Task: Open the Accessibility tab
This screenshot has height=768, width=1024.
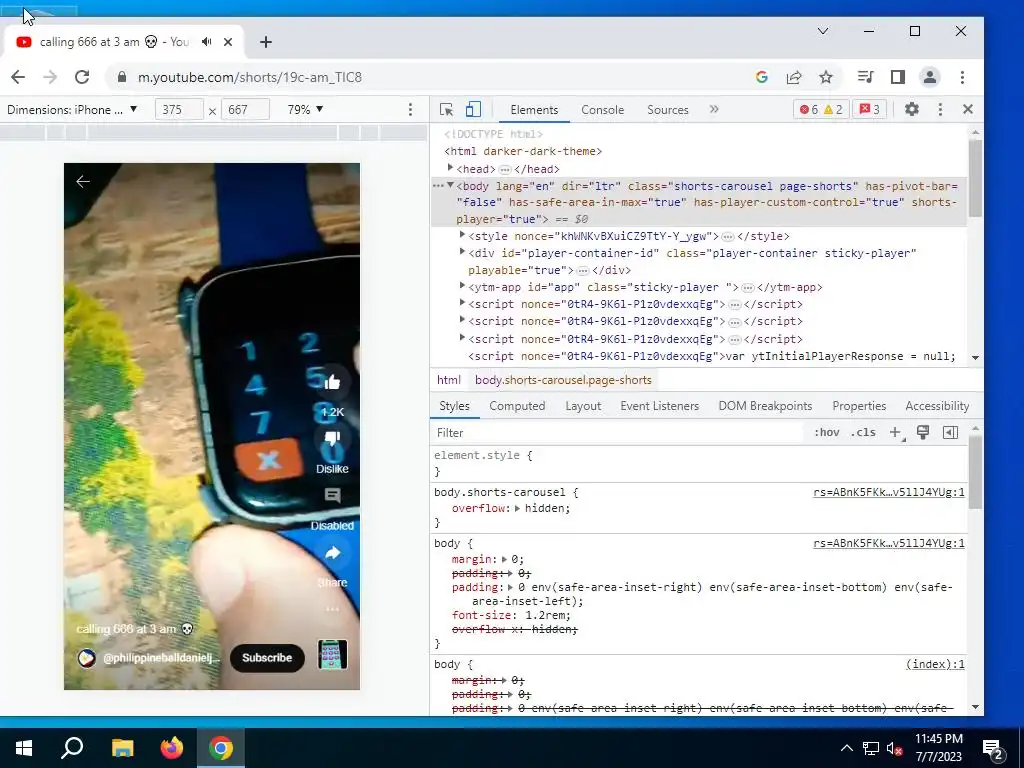Action: click(x=937, y=406)
